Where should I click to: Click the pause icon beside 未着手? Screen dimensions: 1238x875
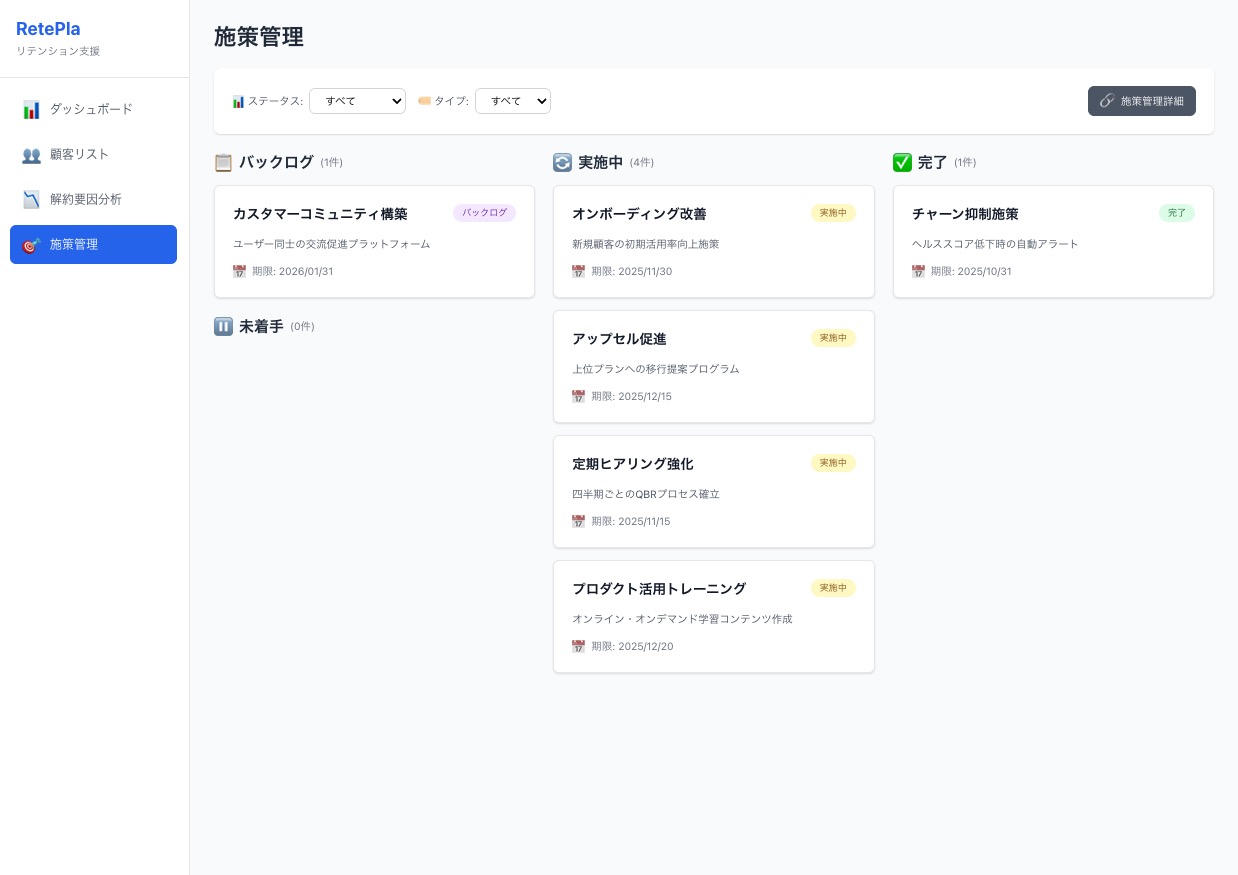click(223, 326)
